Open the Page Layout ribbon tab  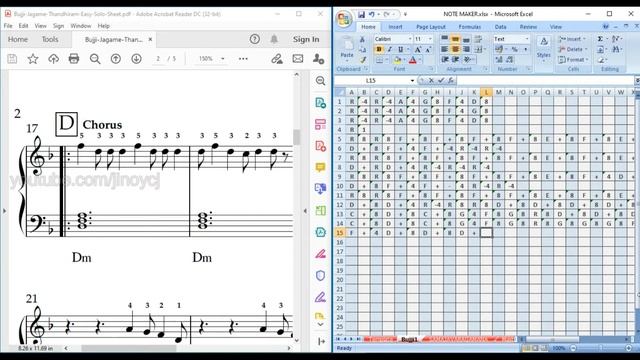coord(431,27)
